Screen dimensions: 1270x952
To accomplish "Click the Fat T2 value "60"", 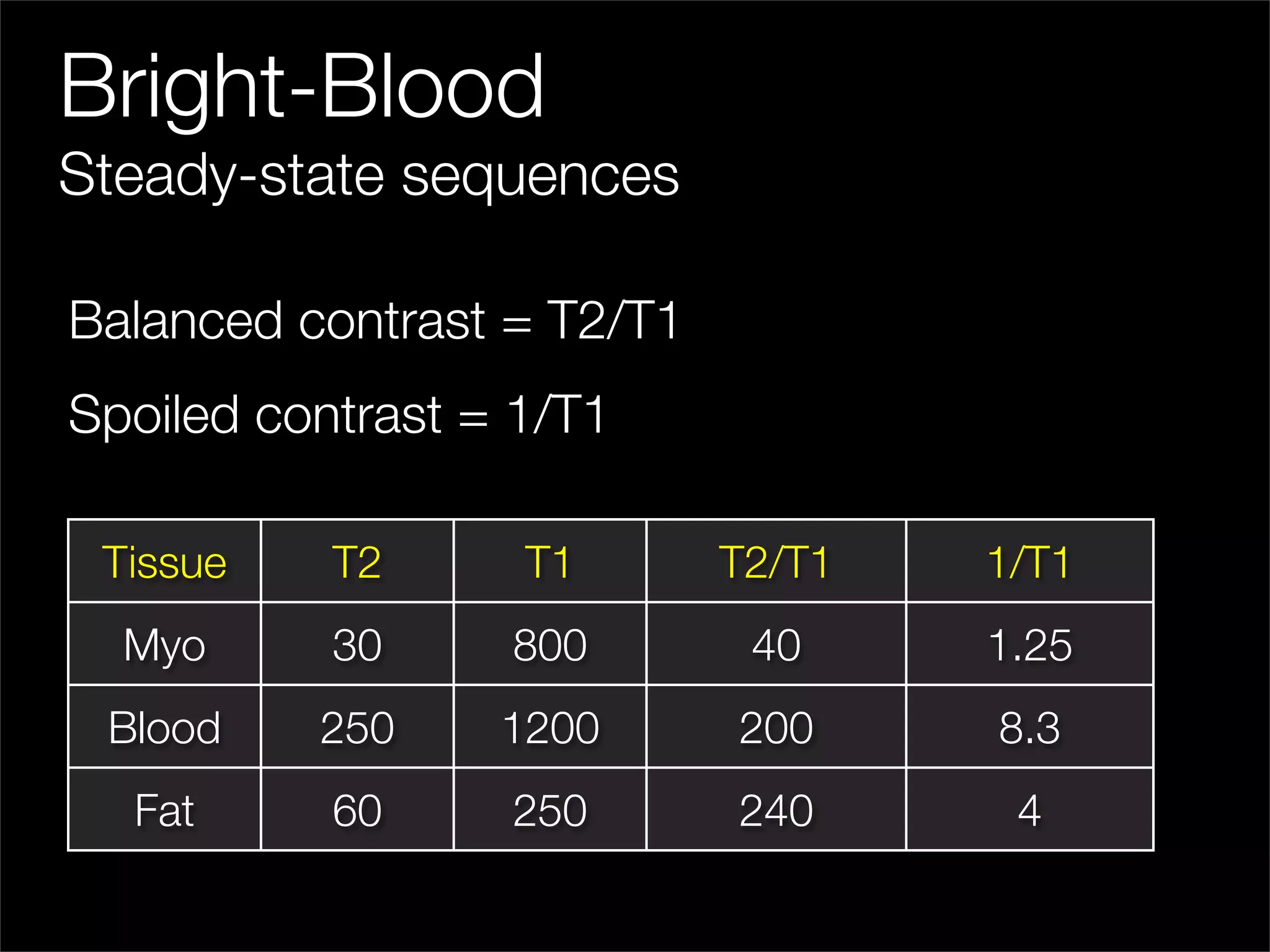I will click(x=357, y=810).
